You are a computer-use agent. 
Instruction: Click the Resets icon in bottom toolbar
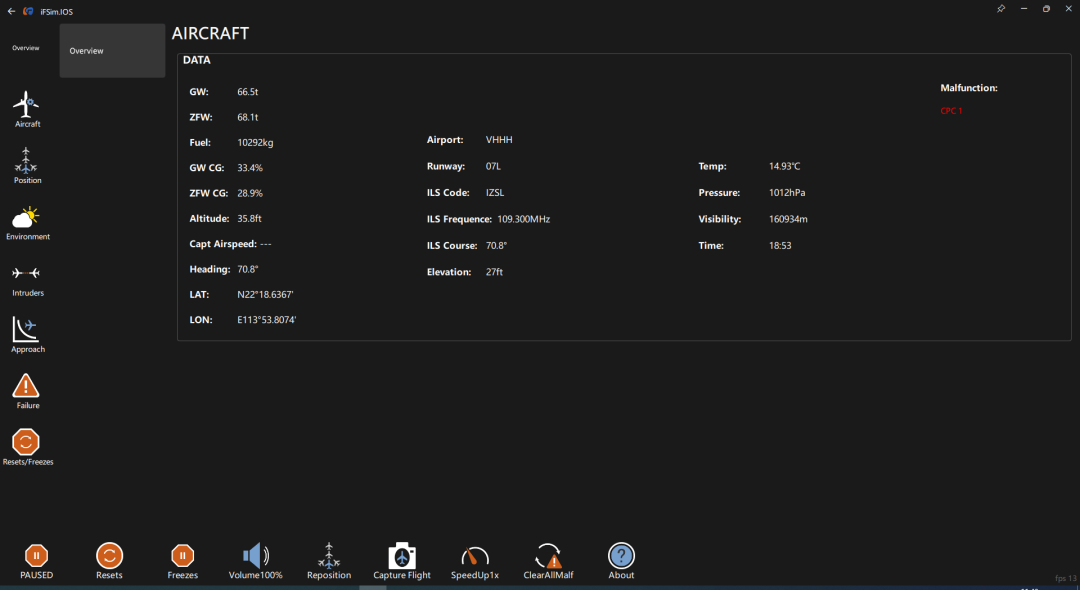click(x=109, y=557)
